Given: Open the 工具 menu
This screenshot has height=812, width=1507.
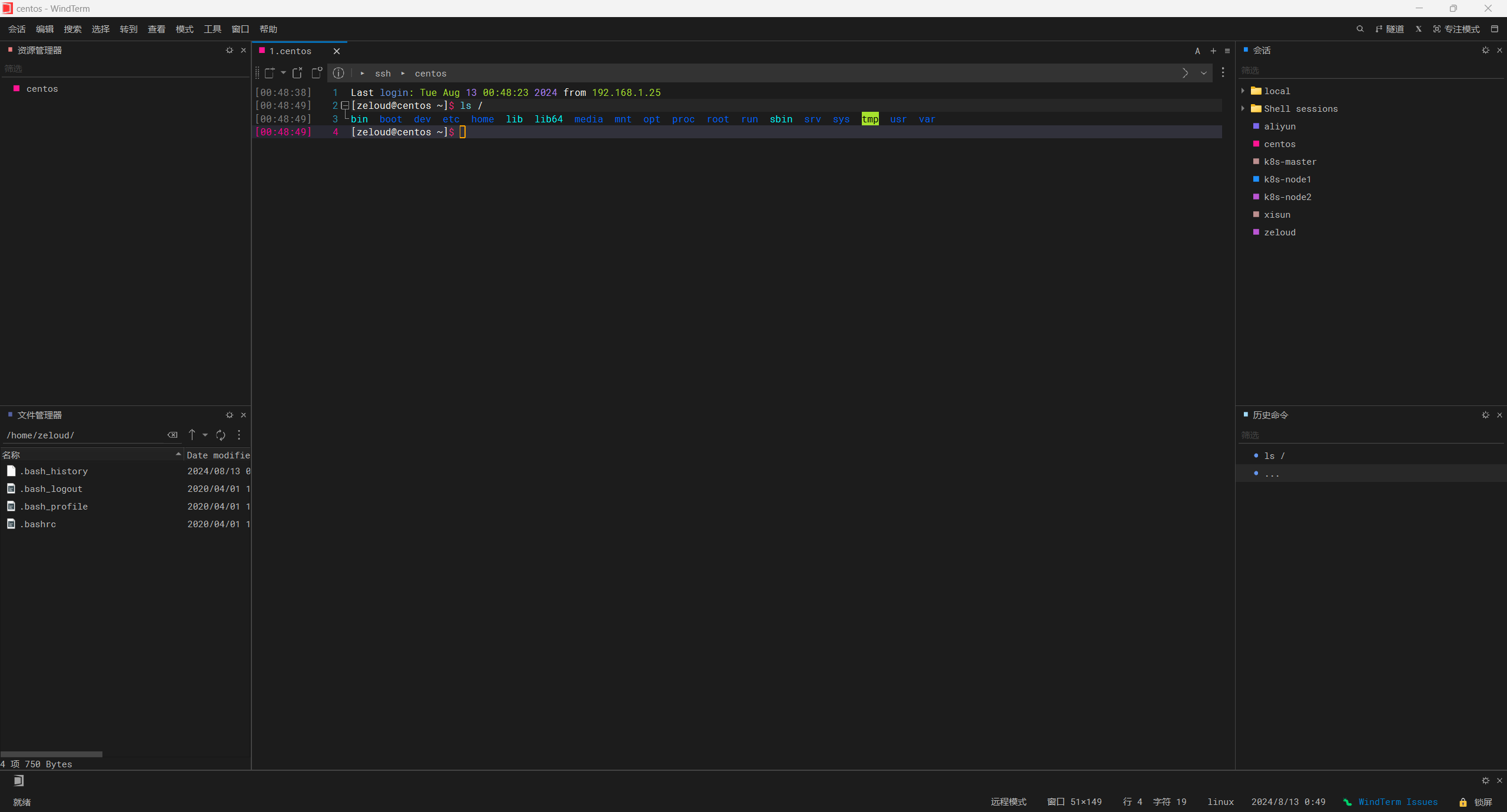Looking at the screenshot, I should point(213,29).
